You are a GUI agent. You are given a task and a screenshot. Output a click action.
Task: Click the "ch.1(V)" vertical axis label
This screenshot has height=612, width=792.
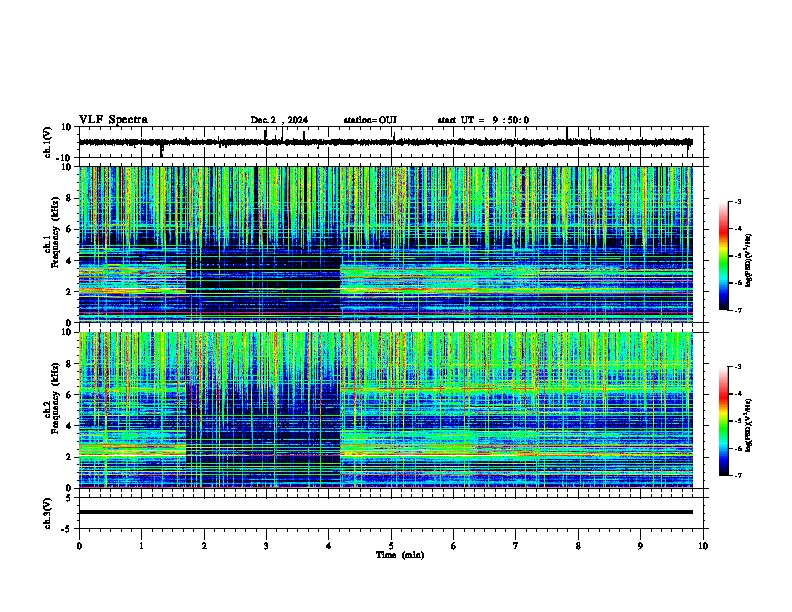tap(48, 142)
